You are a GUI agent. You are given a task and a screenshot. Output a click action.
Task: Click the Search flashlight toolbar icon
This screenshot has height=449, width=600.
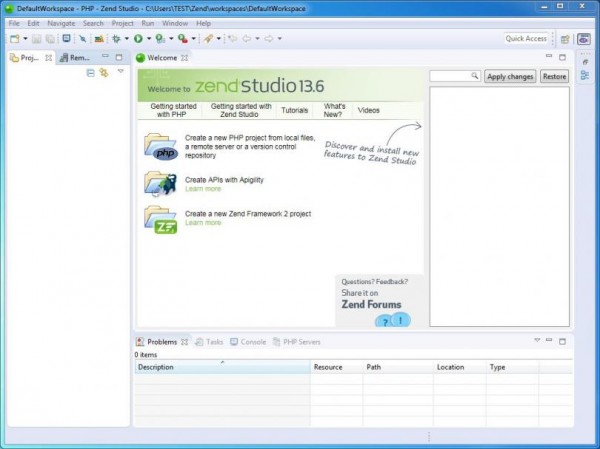pyautogui.click(x=208, y=39)
